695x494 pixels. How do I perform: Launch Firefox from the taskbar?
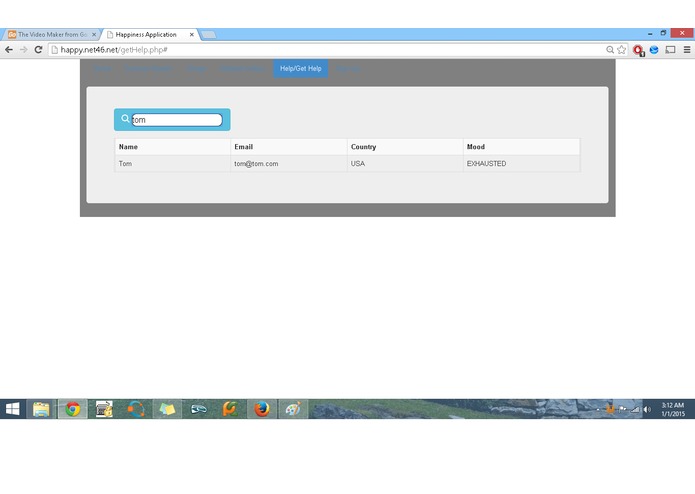click(262, 409)
